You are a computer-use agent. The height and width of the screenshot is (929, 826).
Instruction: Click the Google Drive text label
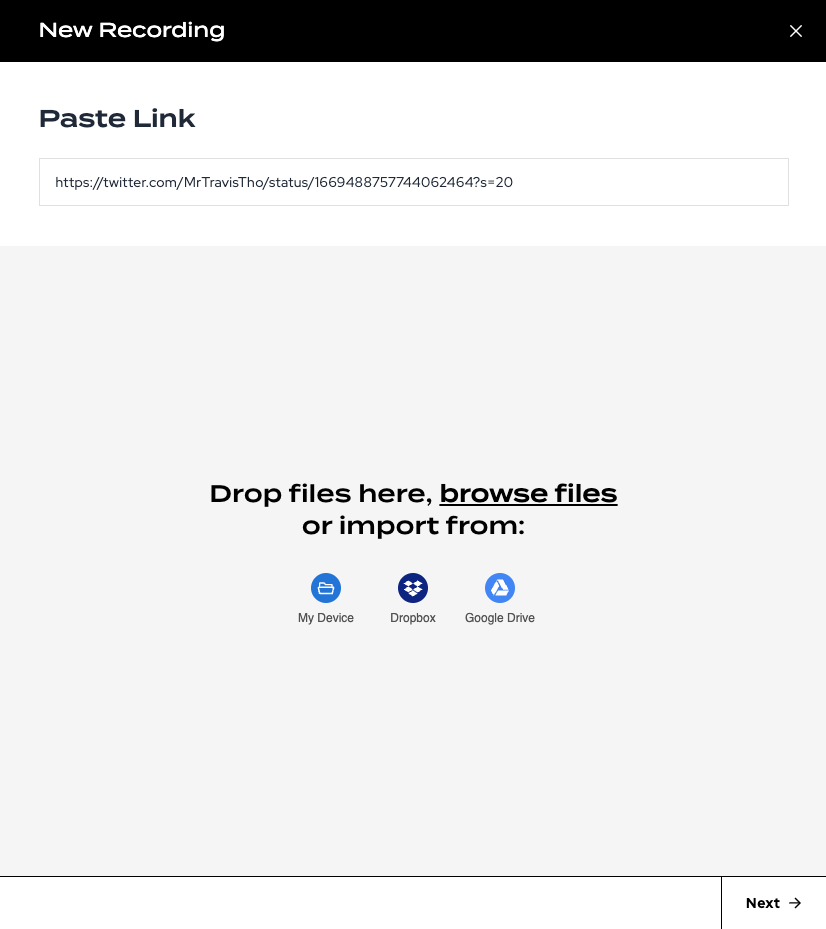pyautogui.click(x=500, y=617)
